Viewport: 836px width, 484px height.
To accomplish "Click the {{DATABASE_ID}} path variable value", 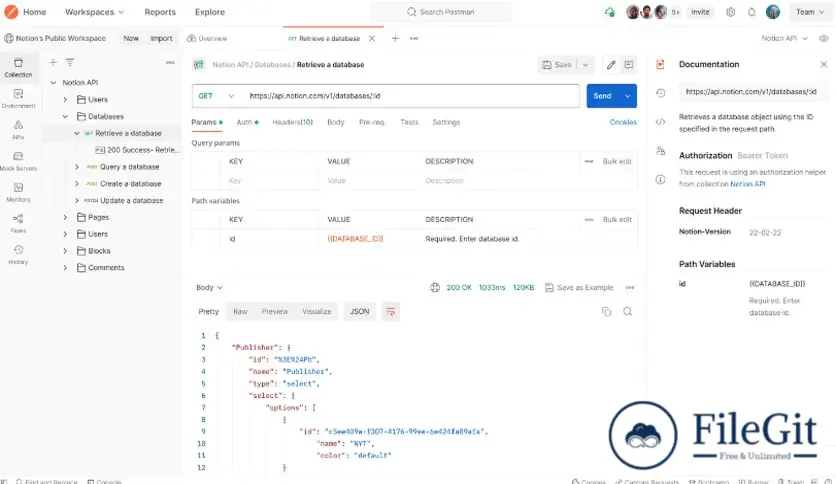I will (355, 239).
